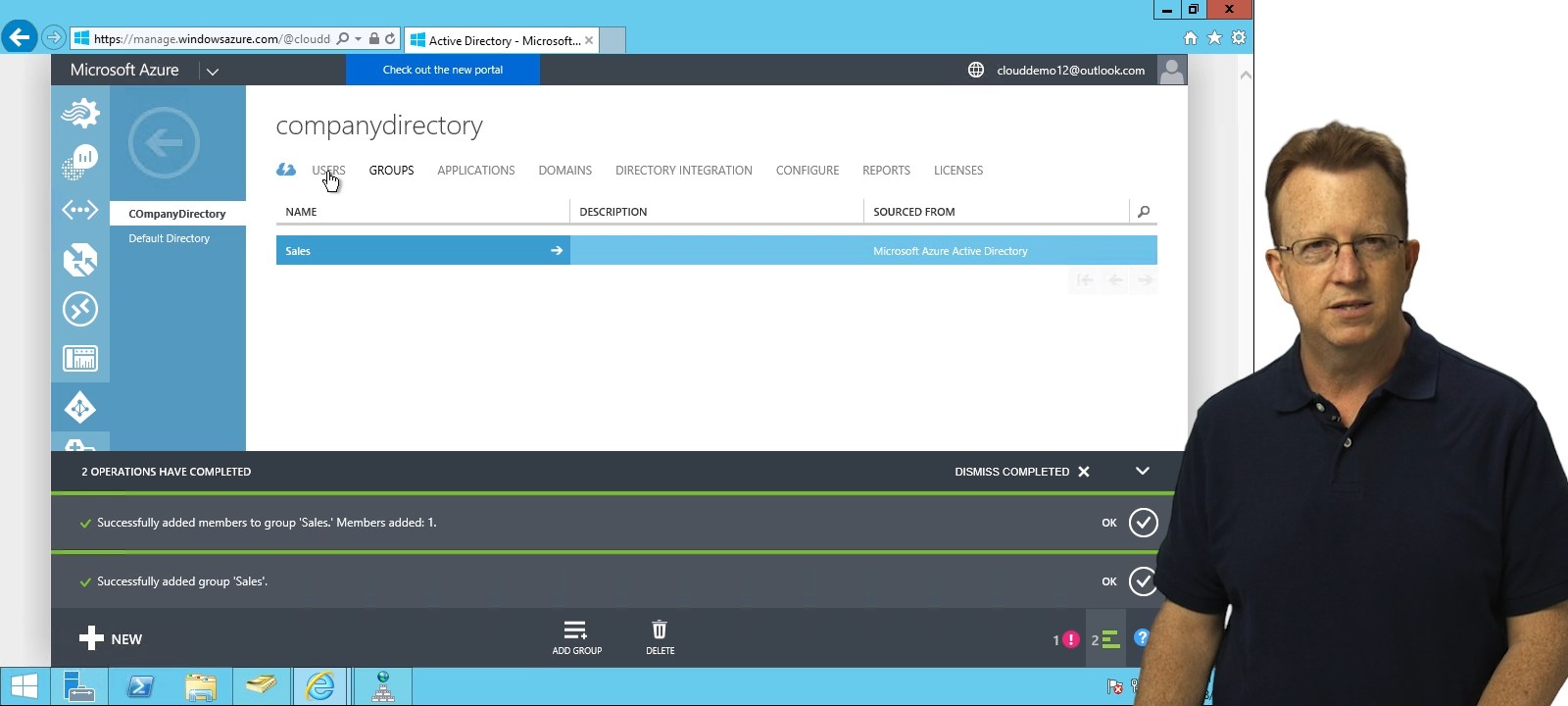Open the user account avatar
The image size is (1568, 706).
coord(1172,70)
